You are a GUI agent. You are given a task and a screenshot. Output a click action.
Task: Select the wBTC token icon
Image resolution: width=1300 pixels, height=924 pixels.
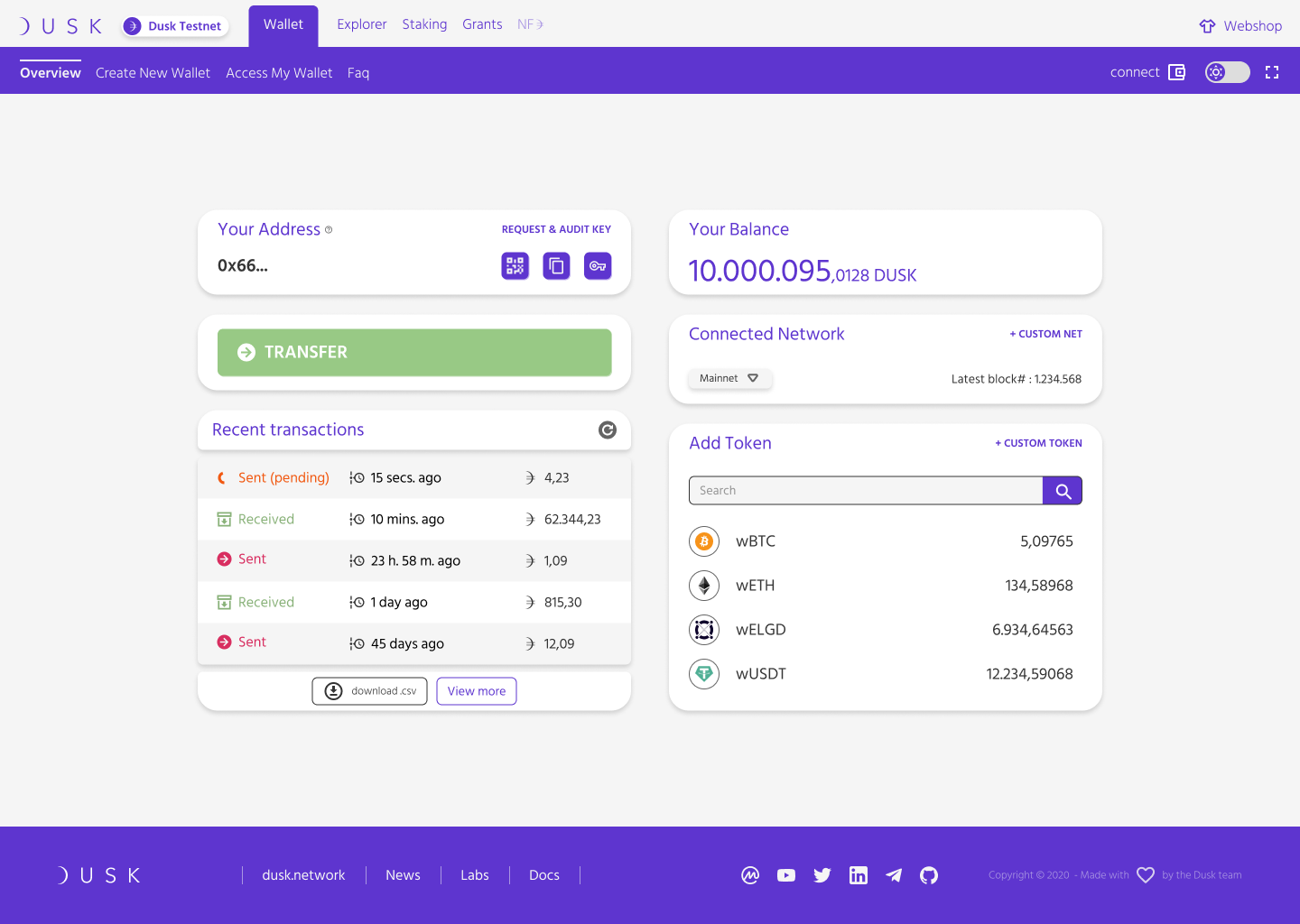704,541
